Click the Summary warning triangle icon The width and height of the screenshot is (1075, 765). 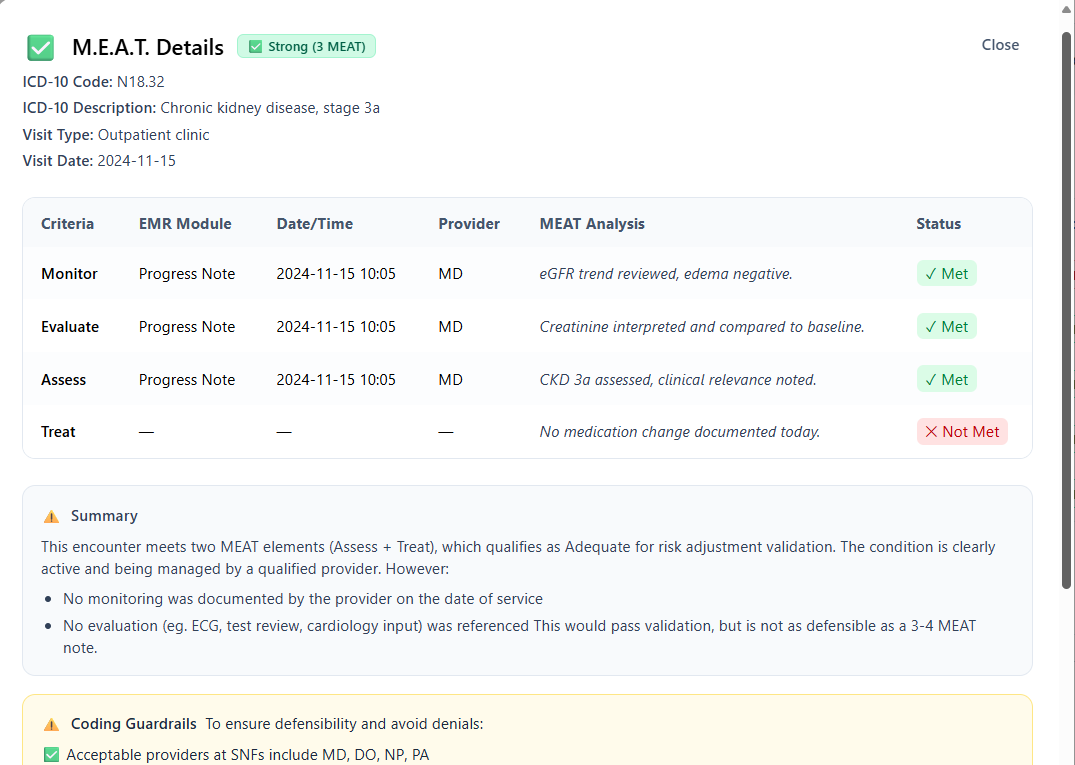click(51, 517)
